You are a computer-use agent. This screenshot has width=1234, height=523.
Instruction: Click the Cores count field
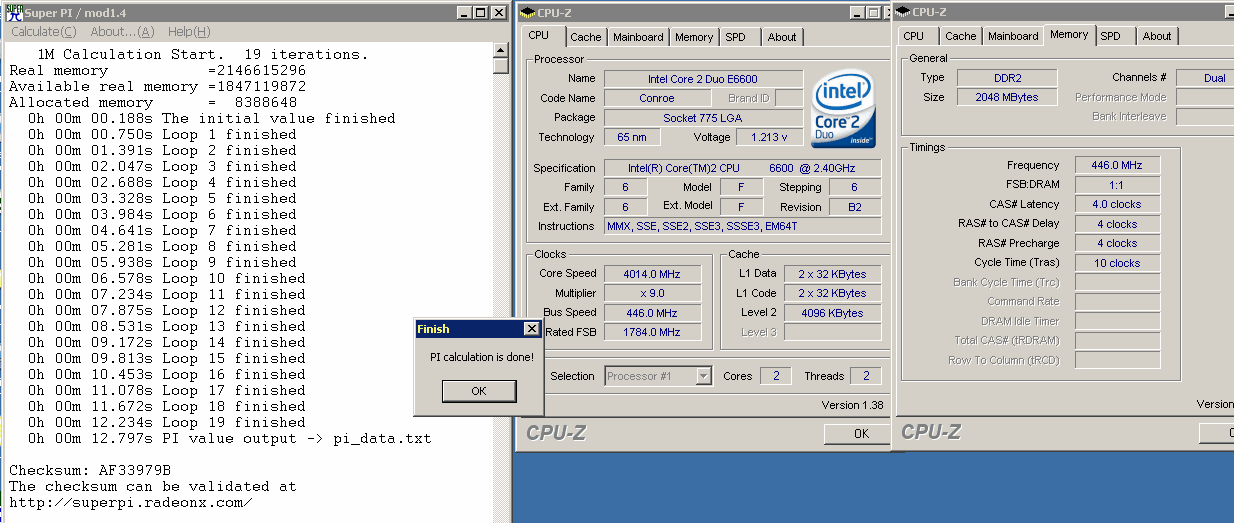point(775,376)
